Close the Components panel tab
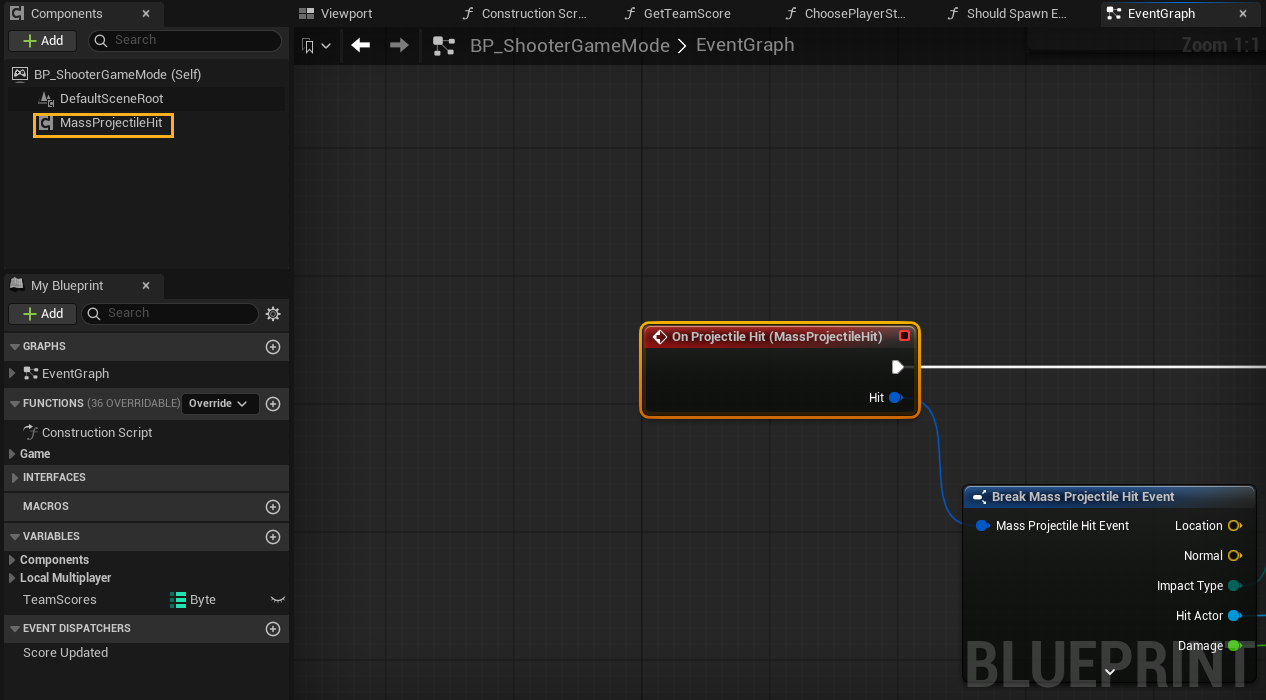Viewport: 1266px width, 700px height. (x=146, y=14)
